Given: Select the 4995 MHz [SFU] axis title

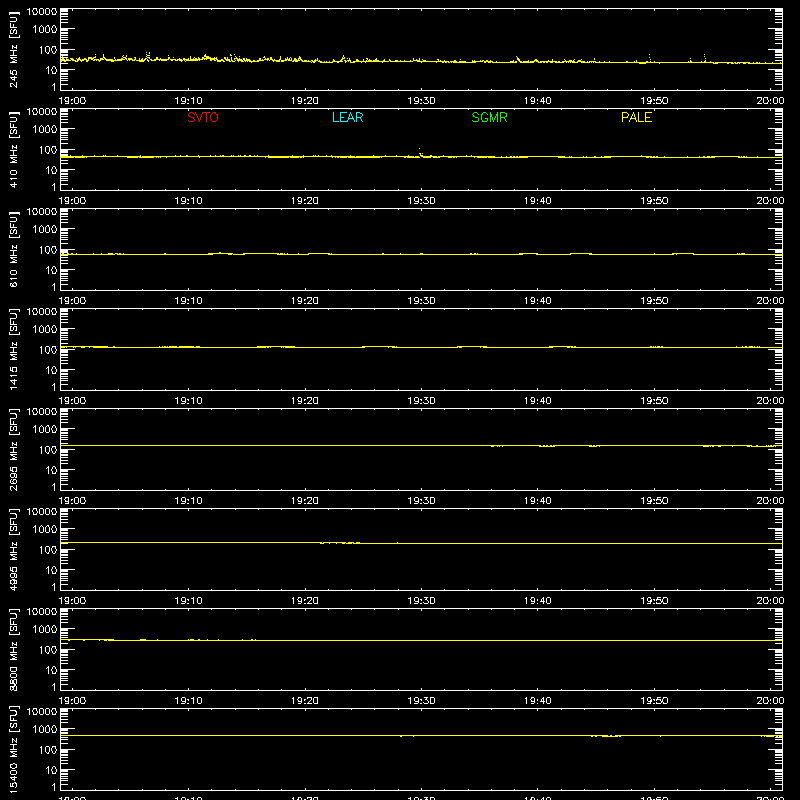Looking at the screenshot, I should pyautogui.click(x=13, y=549).
